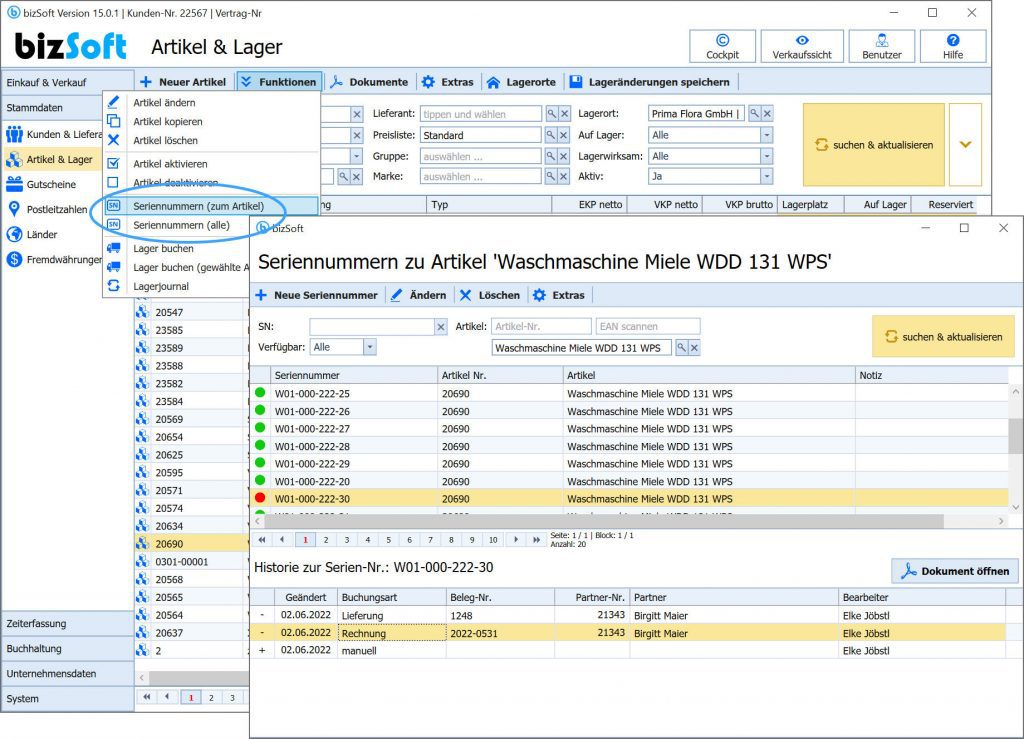Click Neuer Artikel plus button
The height and width of the screenshot is (739, 1024).
[x=183, y=82]
